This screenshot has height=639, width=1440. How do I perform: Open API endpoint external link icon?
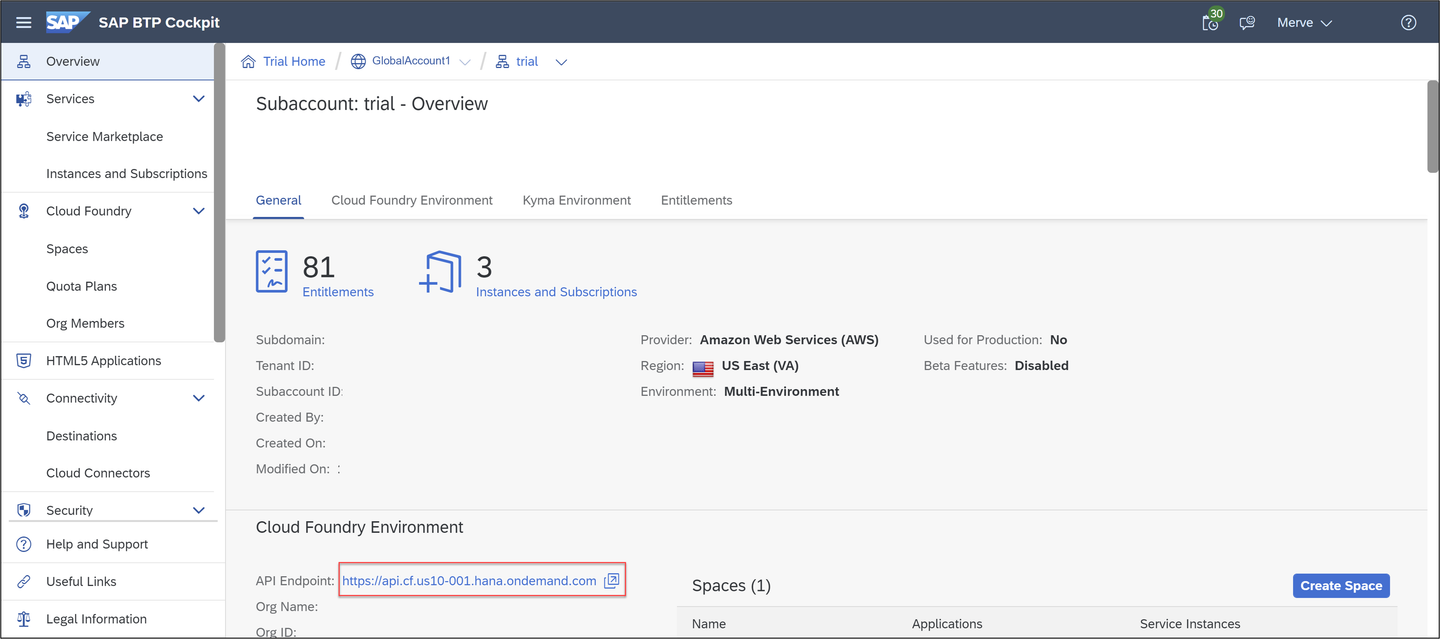point(612,580)
